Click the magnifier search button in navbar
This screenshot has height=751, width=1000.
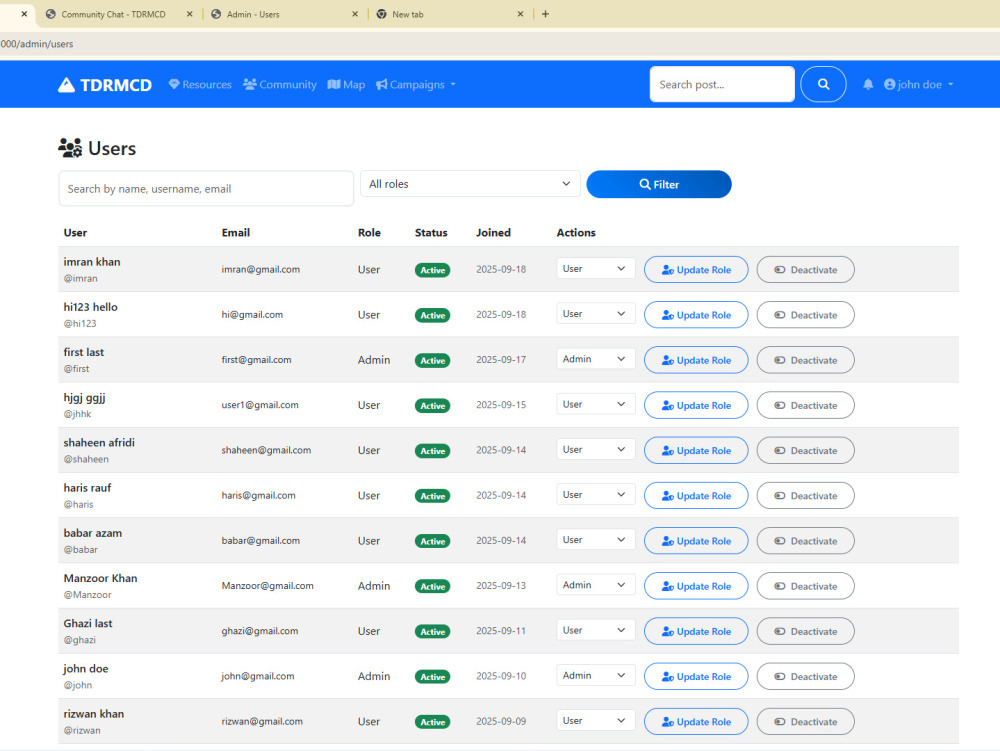tap(823, 84)
